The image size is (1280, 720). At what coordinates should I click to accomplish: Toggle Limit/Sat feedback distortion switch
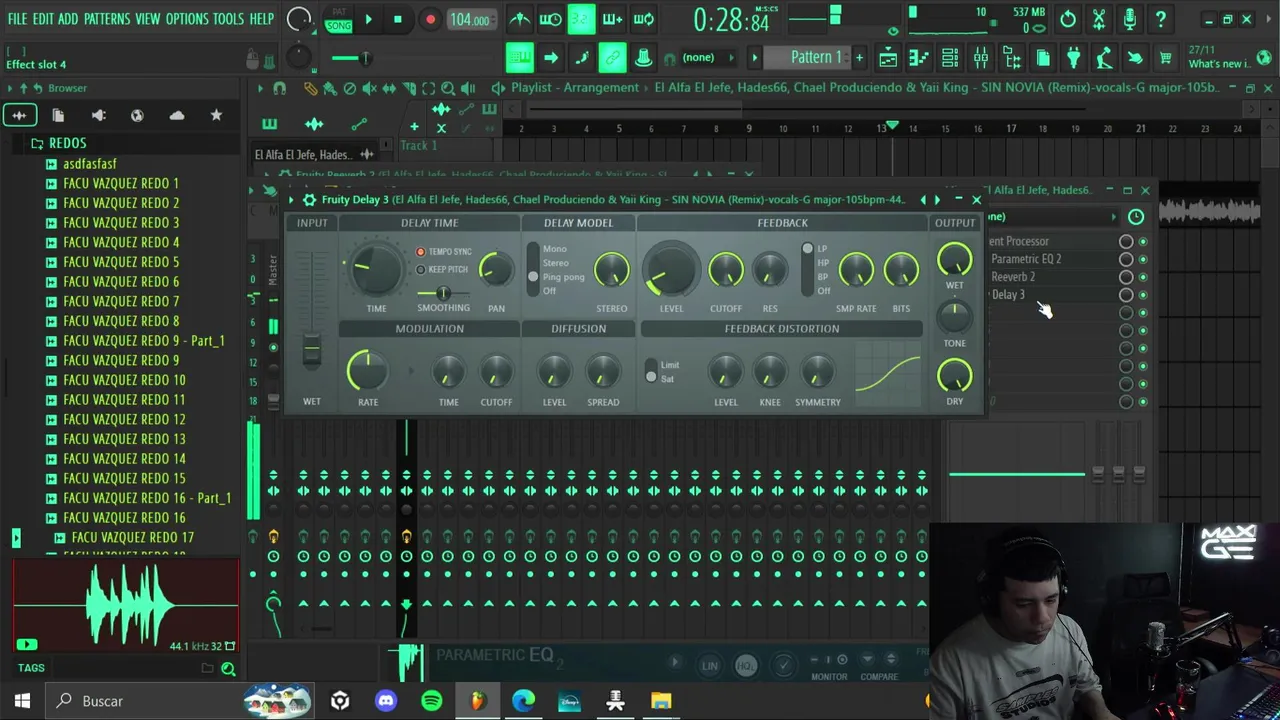[x=651, y=371]
